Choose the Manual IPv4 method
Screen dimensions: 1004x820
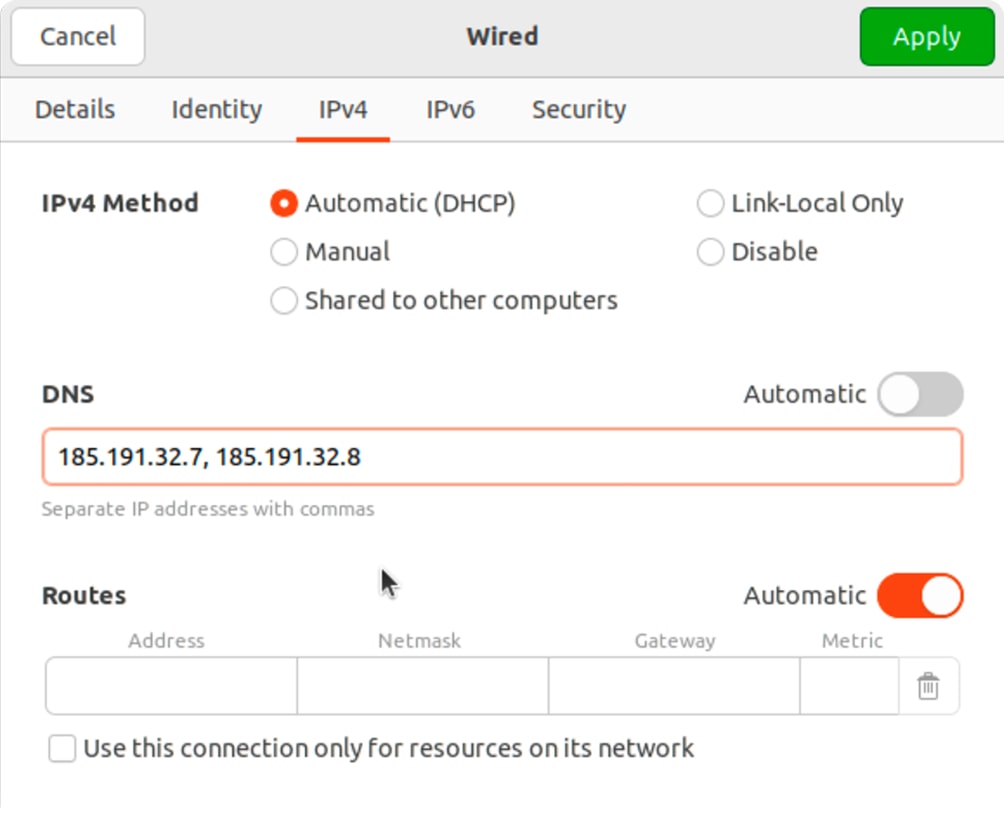pos(284,252)
